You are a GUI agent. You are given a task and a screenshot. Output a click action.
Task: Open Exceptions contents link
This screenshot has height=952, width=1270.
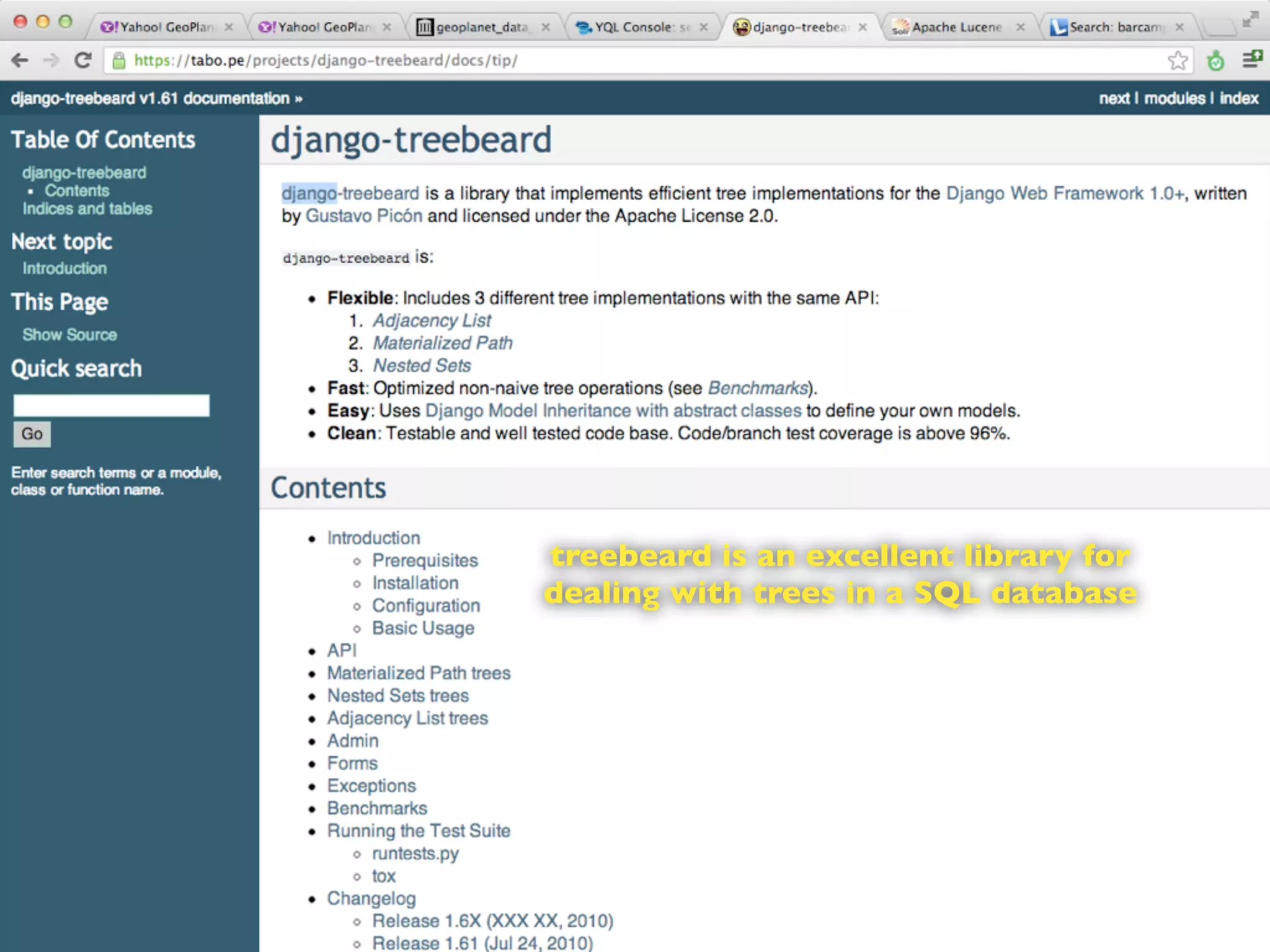(x=371, y=786)
